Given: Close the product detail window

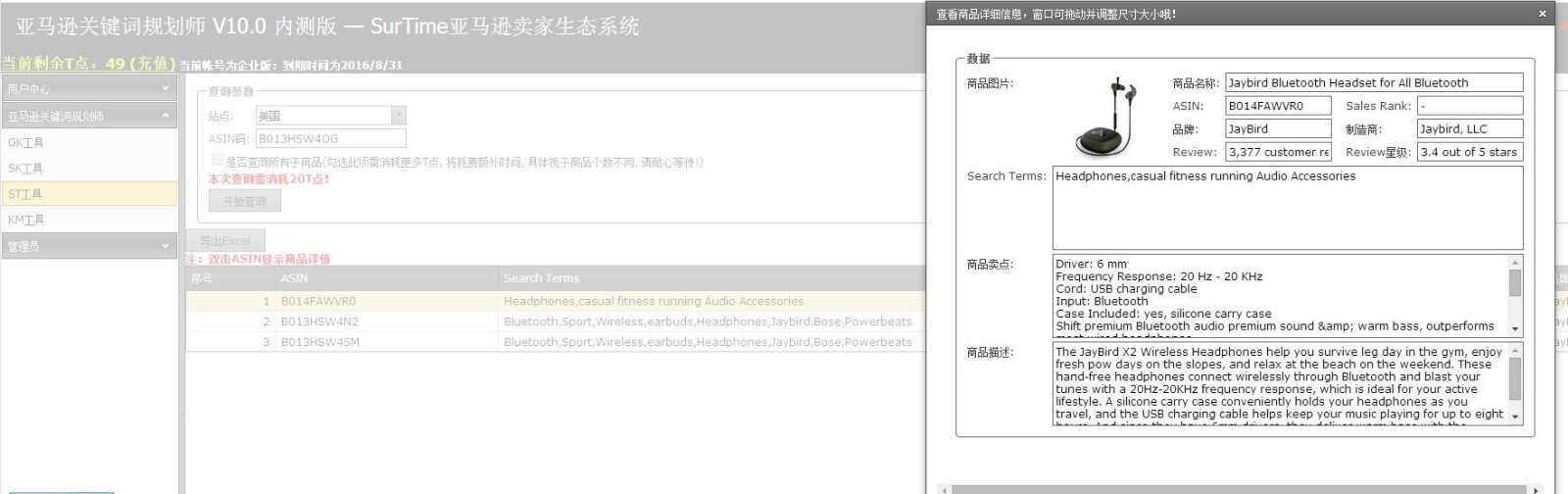Looking at the screenshot, I should 1543,14.
